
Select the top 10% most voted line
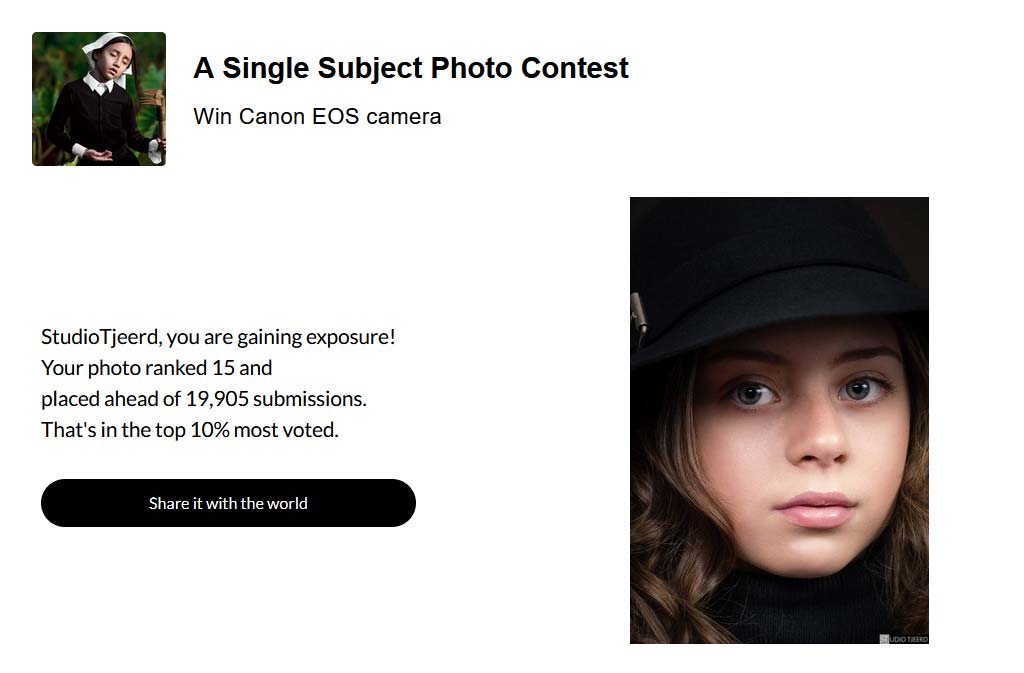(x=190, y=430)
